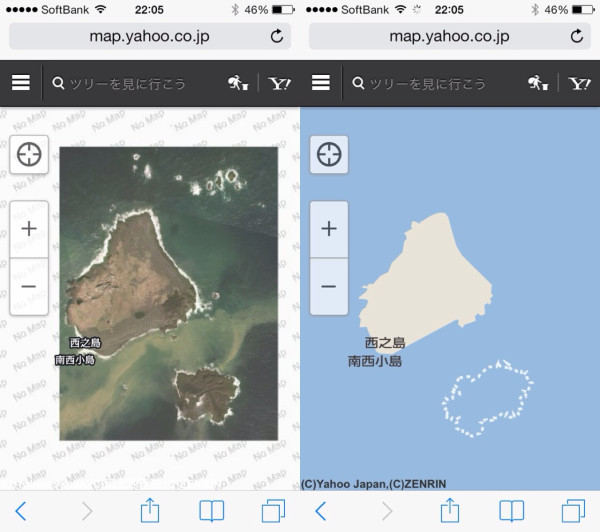The image size is (600, 532).
Task: Zoom in with plus on satellite photo
Action: (29, 229)
